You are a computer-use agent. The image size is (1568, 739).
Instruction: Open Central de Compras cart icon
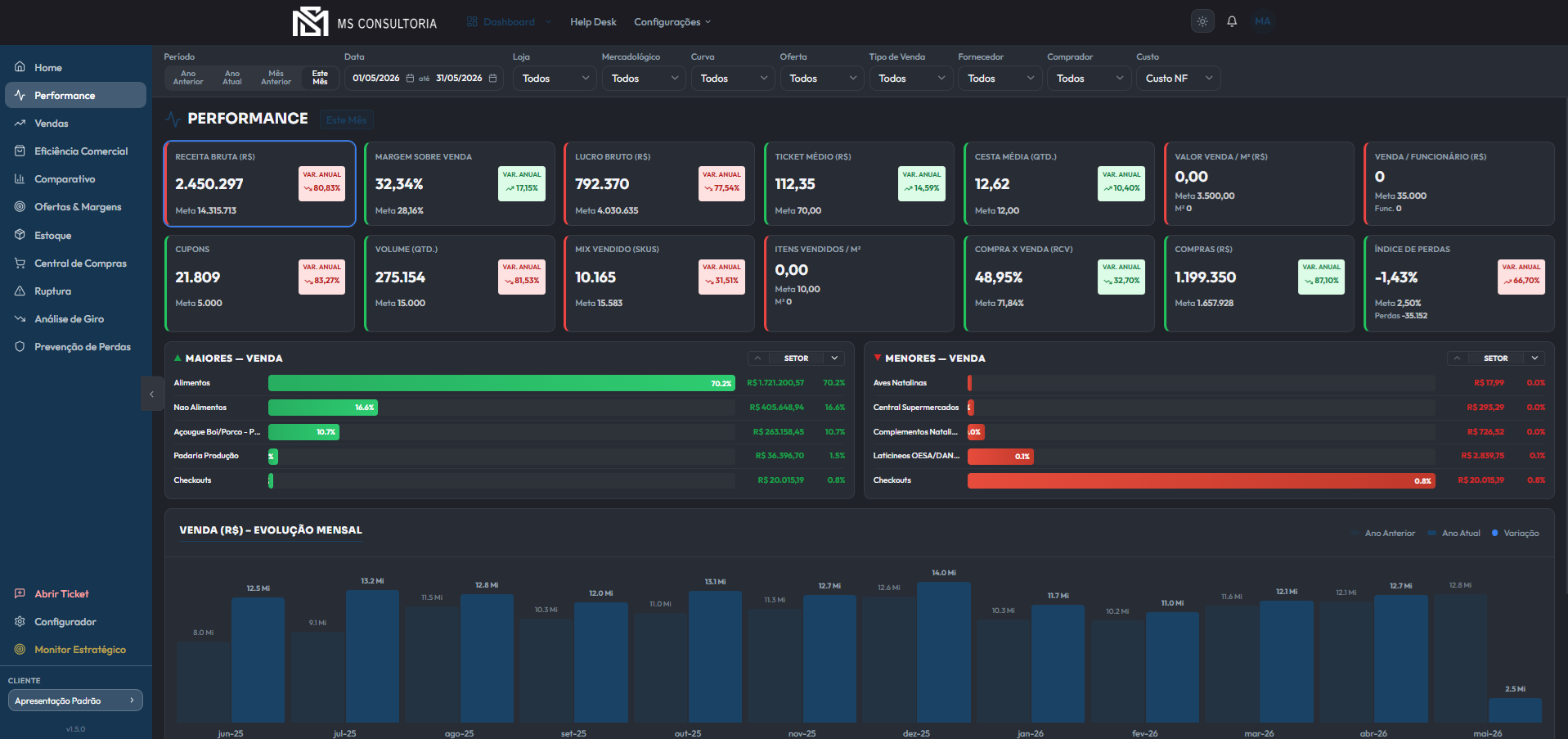pyautogui.click(x=20, y=263)
